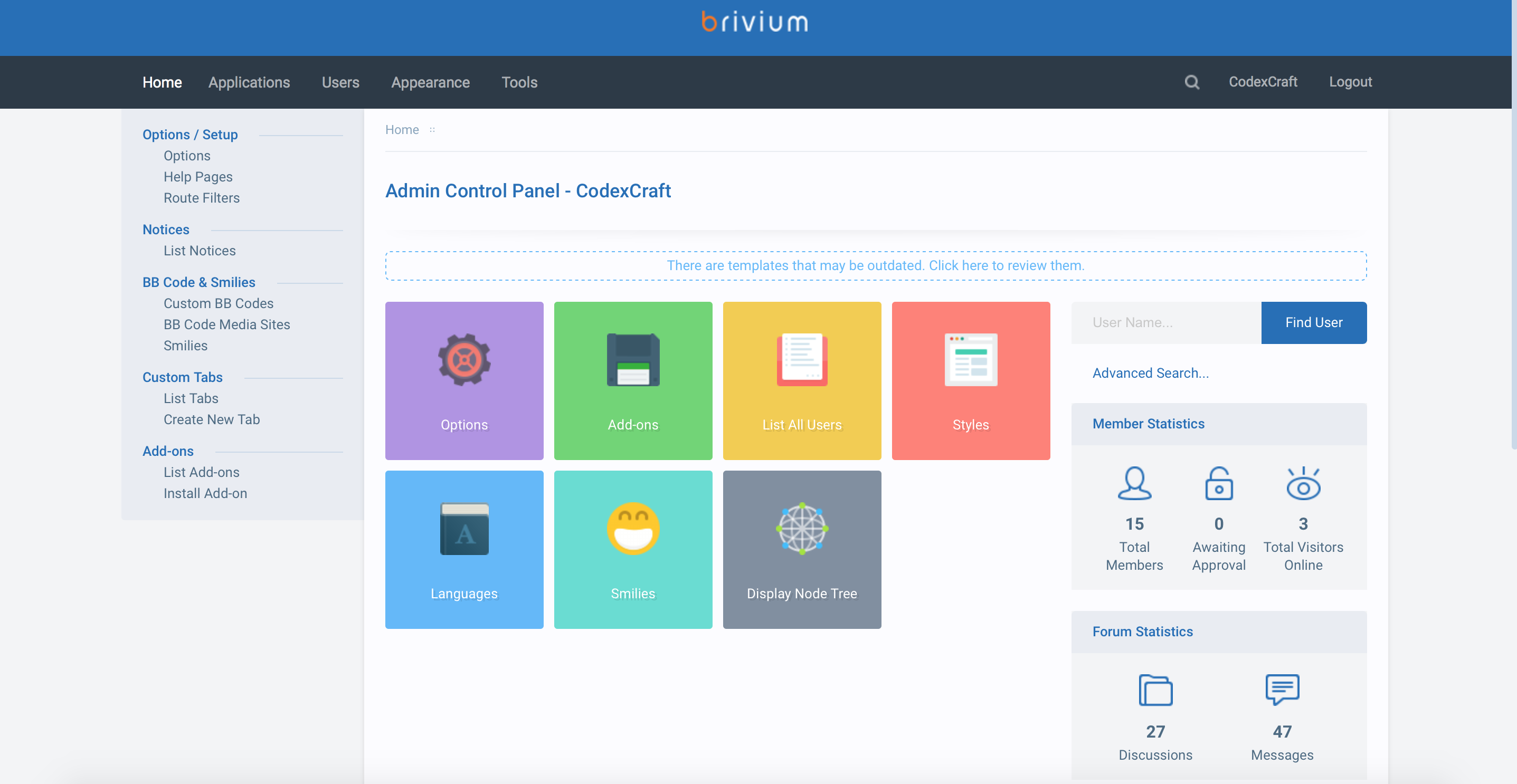This screenshot has width=1517, height=784.
Task: Open the Display Node Tree tile
Action: coord(801,549)
